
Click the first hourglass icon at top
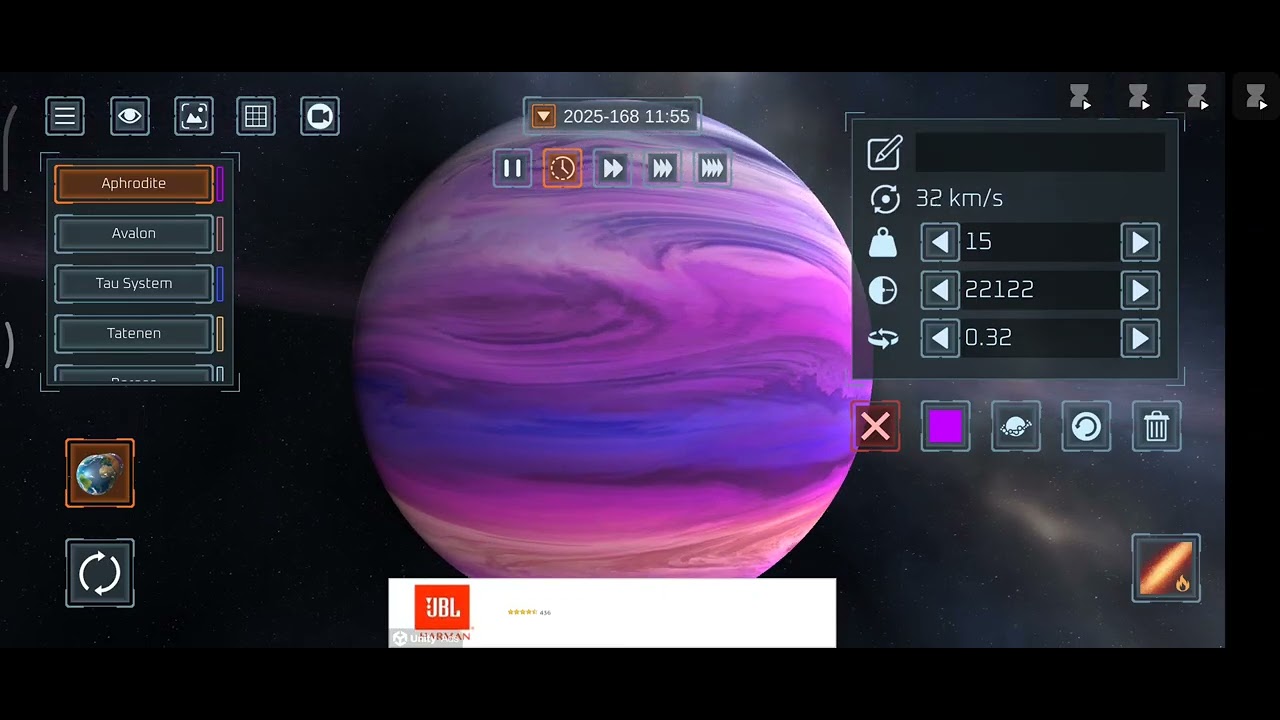click(1080, 97)
